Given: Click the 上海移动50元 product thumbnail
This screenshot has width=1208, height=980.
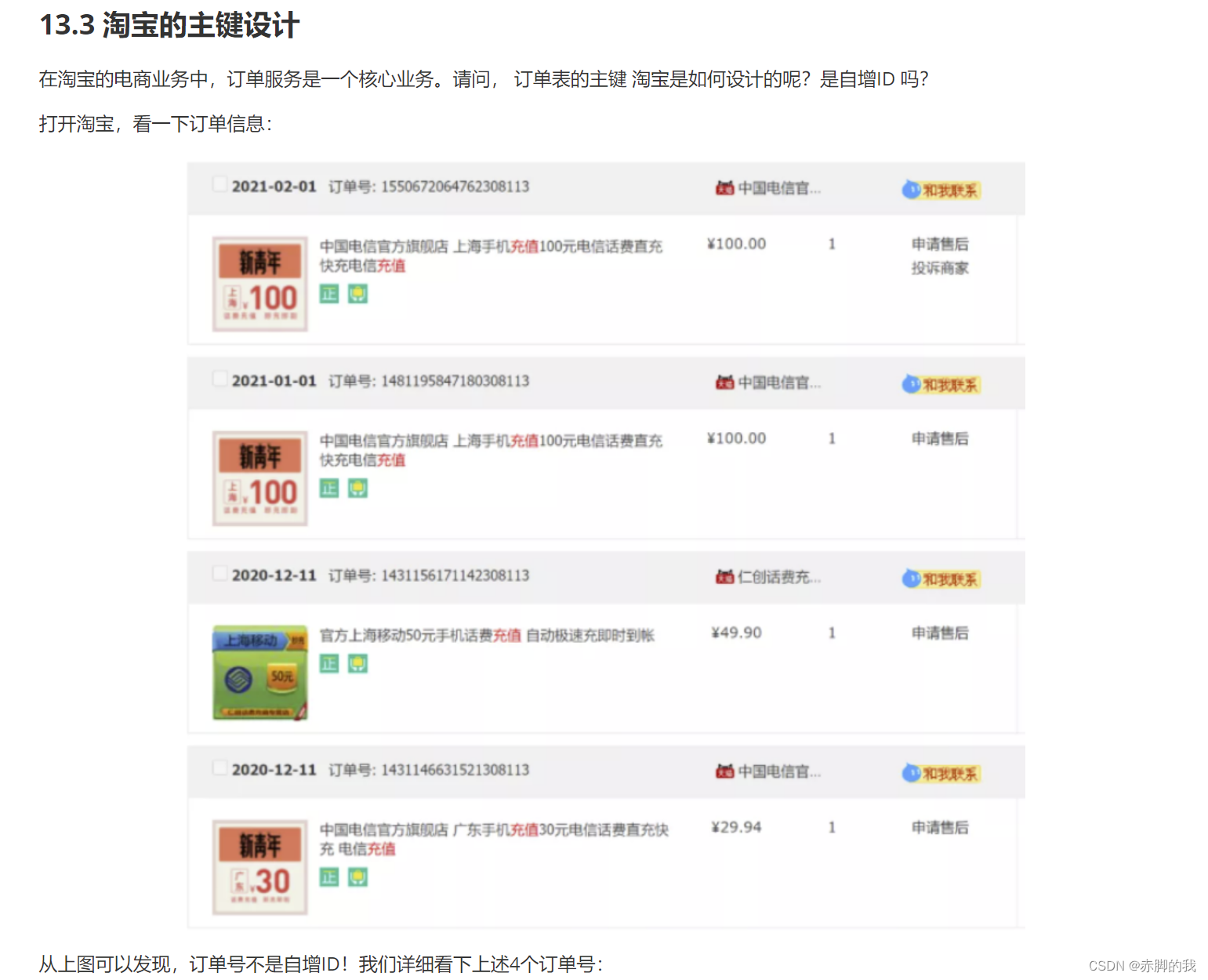Looking at the screenshot, I should click(x=259, y=672).
